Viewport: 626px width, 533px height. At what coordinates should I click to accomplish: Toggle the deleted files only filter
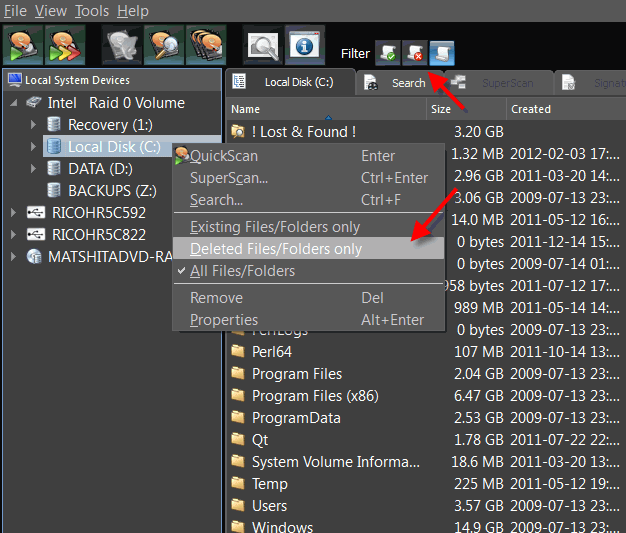[x=414, y=53]
